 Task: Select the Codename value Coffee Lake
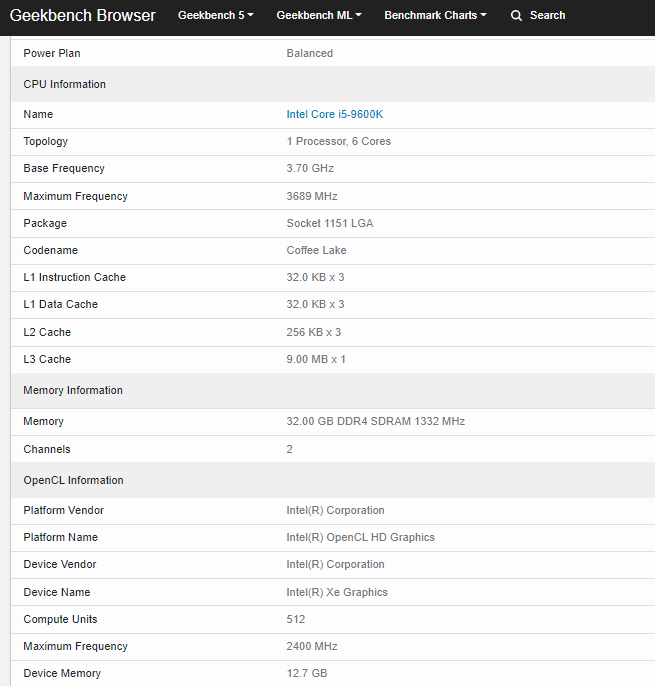pos(316,250)
